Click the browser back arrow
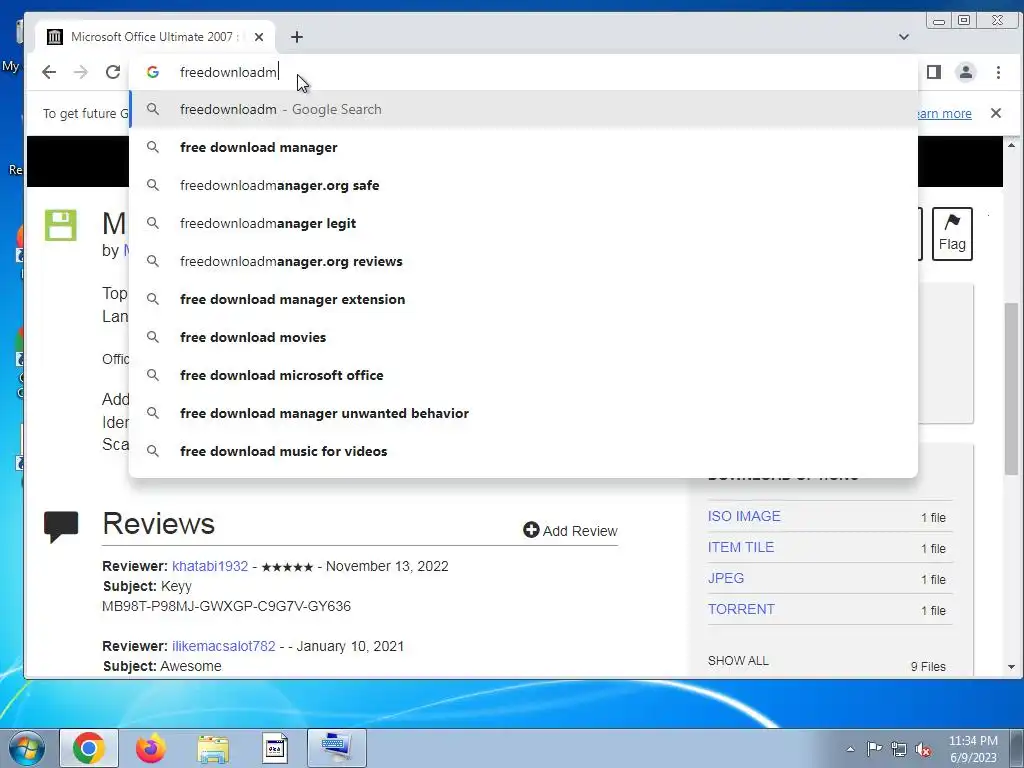The height and width of the screenshot is (768, 1024). pos(49,72)
